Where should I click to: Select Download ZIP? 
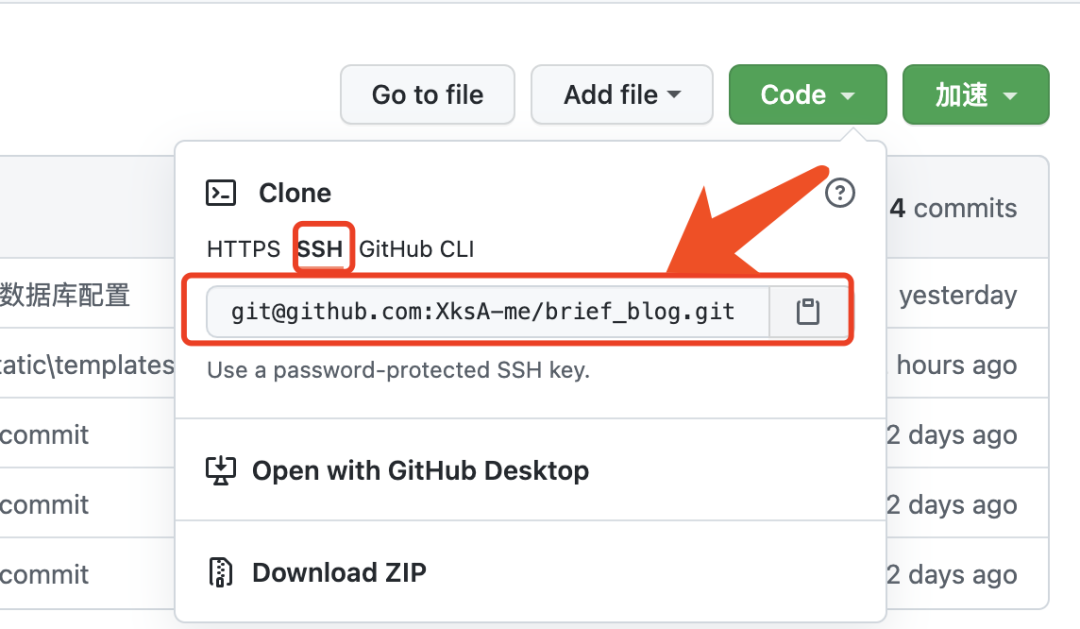(x=340, y=572)
